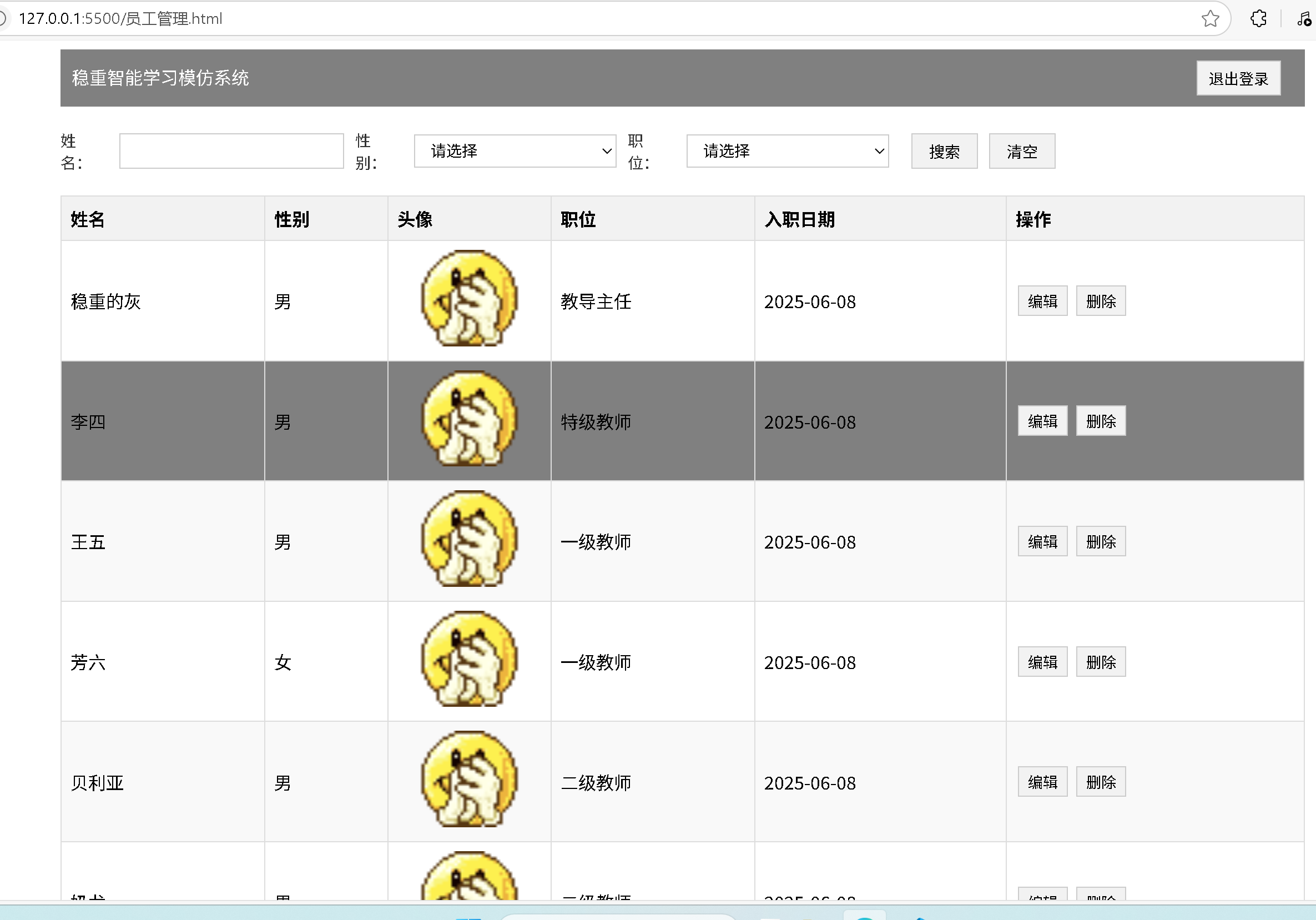Click the media control music icon

click(x=1303, y=19)
